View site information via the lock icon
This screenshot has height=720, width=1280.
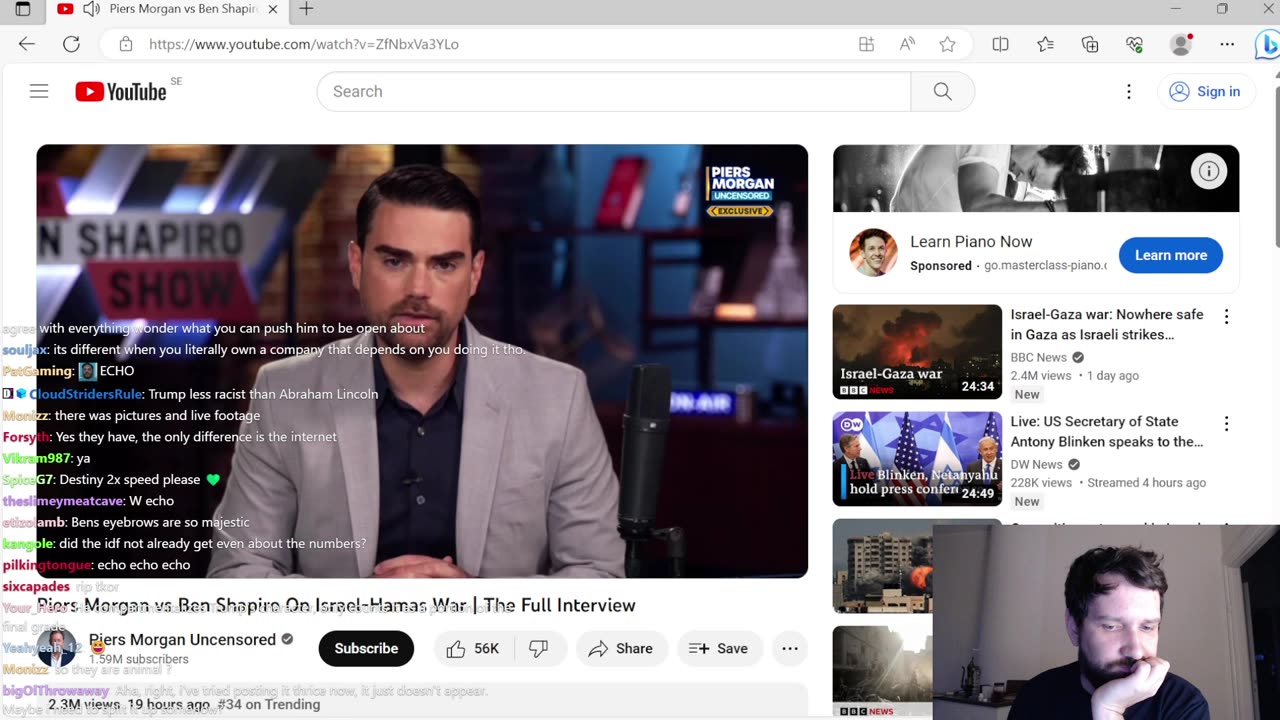click(126, 44)
